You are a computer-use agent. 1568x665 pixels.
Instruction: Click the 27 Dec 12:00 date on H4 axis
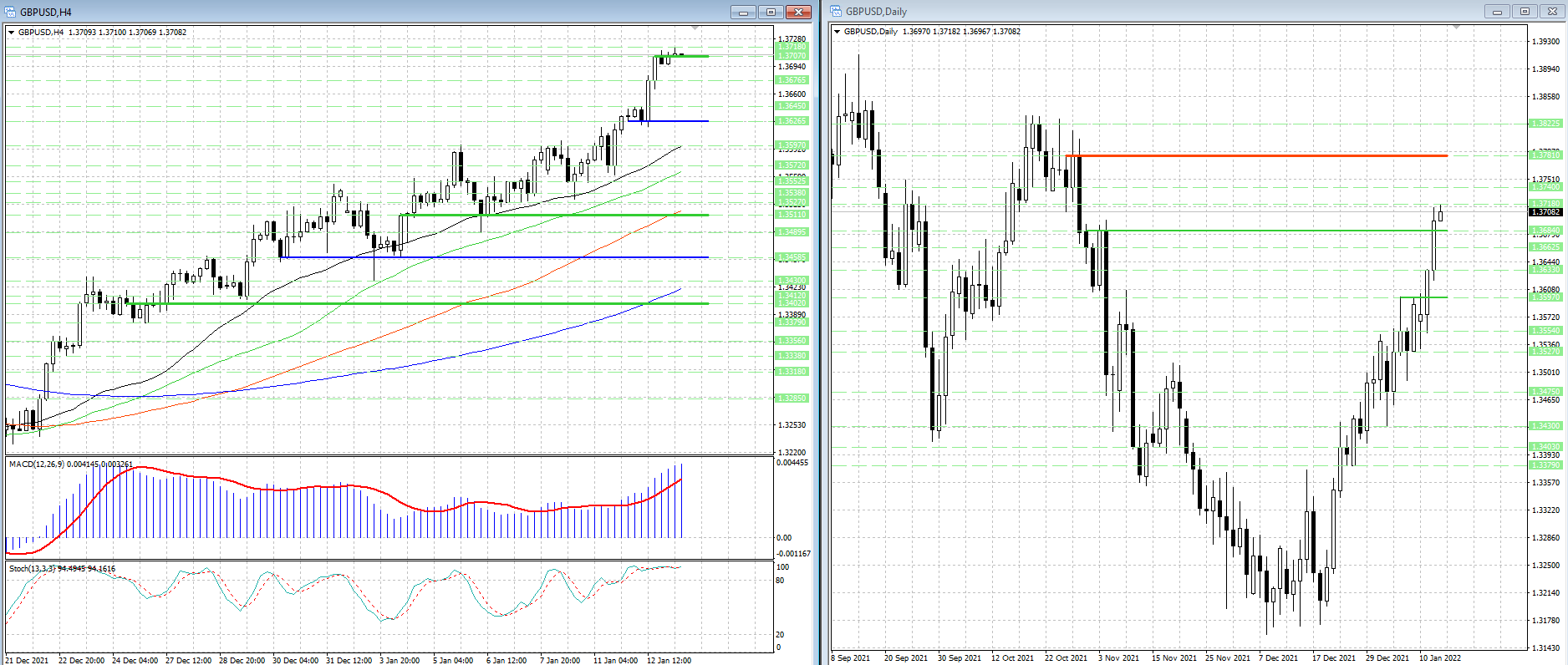click(x=189, y=660)
